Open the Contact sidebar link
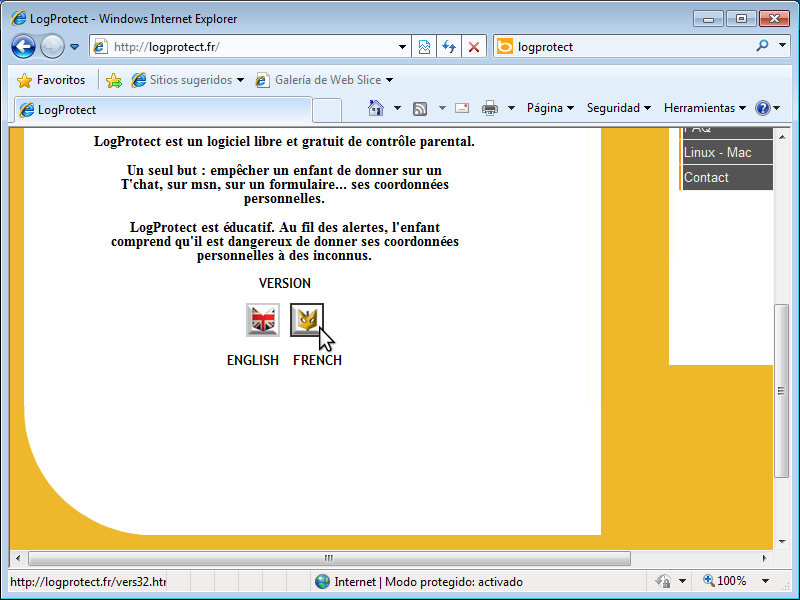The width and height of the screenshot is (800, 600). [727, 178]
